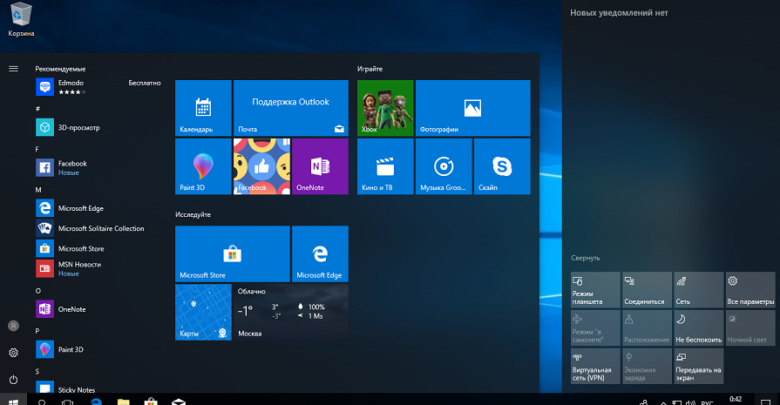Screen dimensions: 780x405
Task: Launch the Кино и ТВ tile
Action: (x=385, y=166)
